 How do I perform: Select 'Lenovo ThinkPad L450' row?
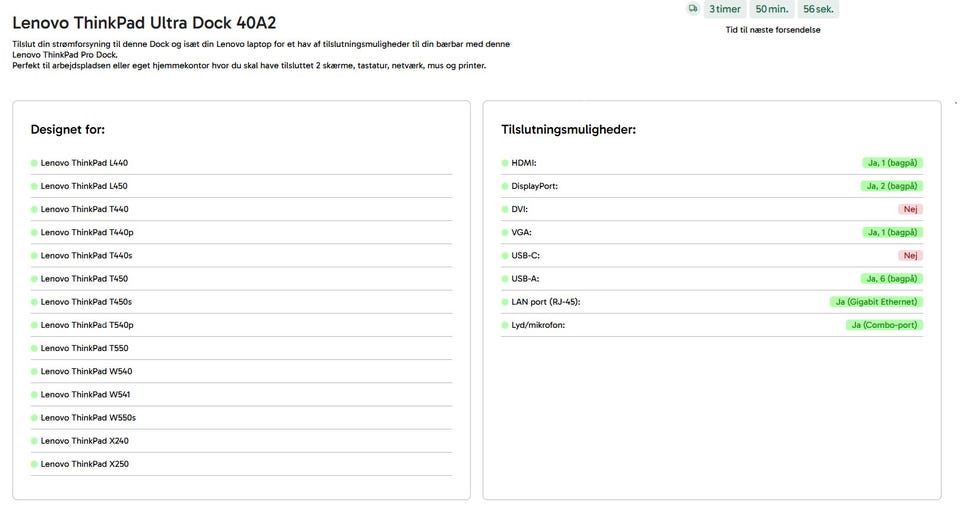pyautogui.click(x=241, y=186)
